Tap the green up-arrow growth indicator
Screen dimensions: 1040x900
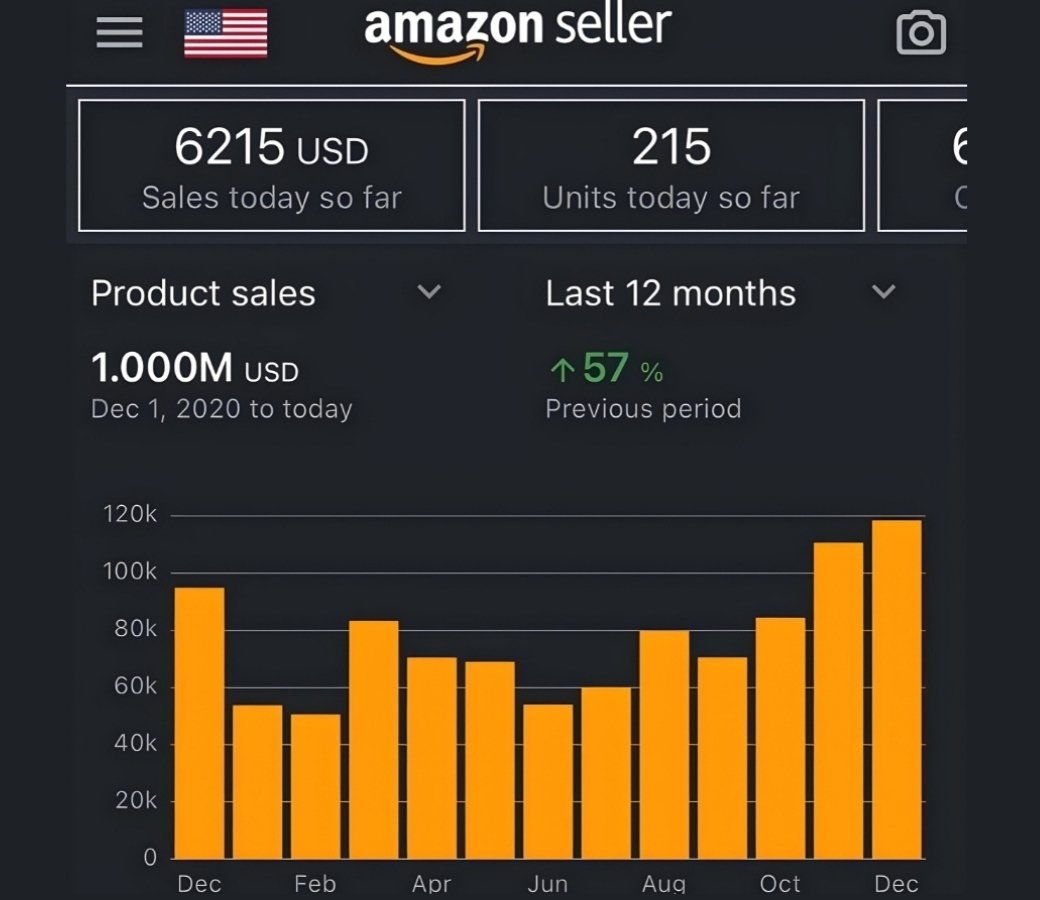click(x=562, y=371)
